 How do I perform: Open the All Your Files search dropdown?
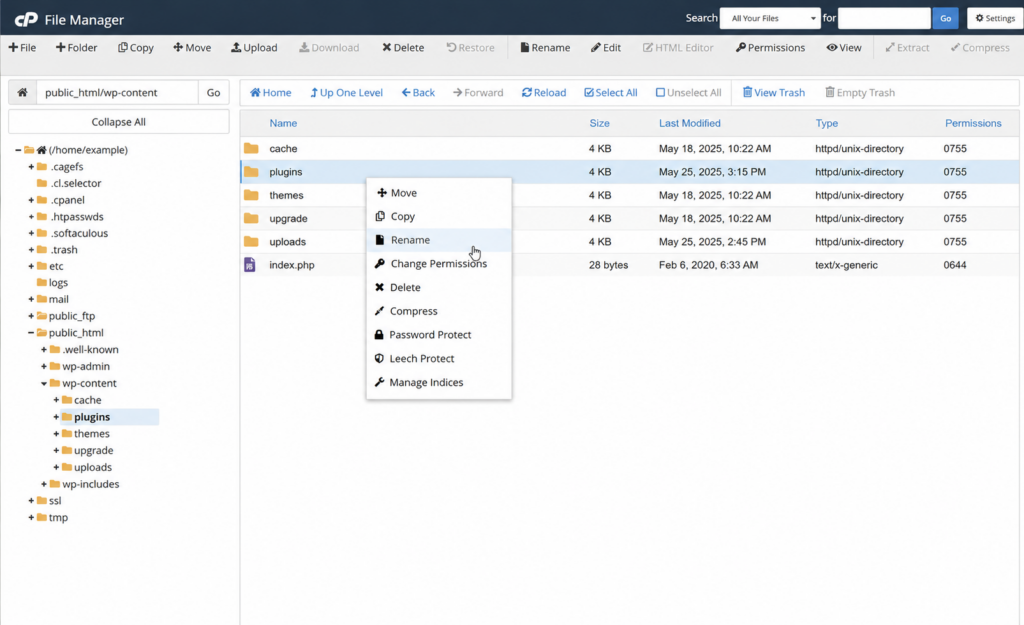pos(770,18)
